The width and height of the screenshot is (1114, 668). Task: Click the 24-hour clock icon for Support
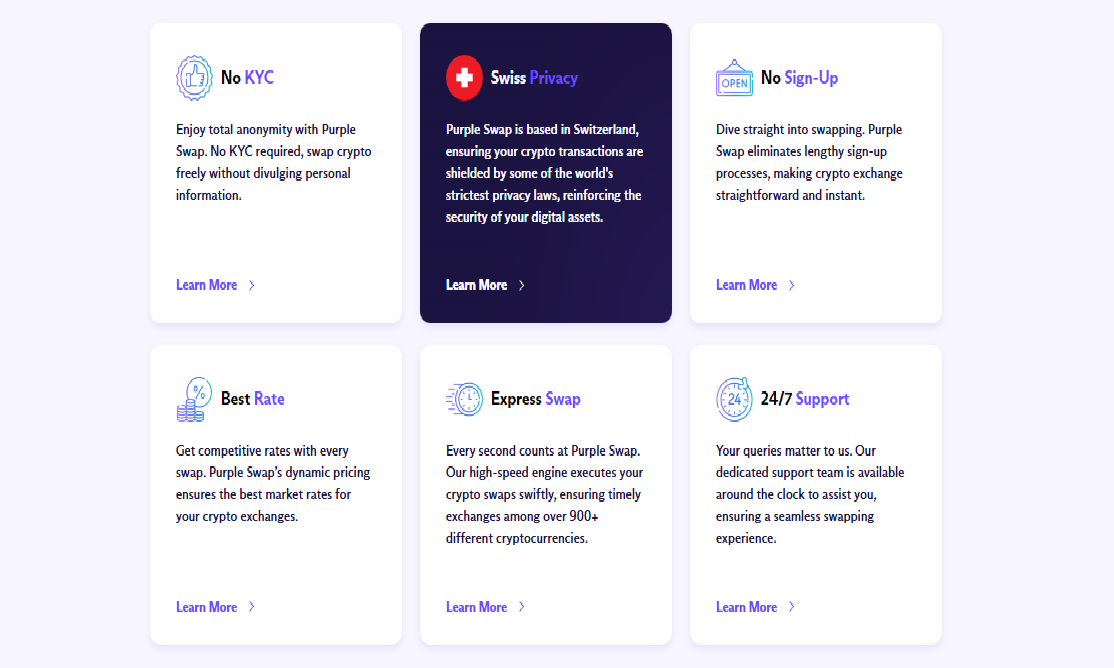pyautogui.click(x=734, y=399)
